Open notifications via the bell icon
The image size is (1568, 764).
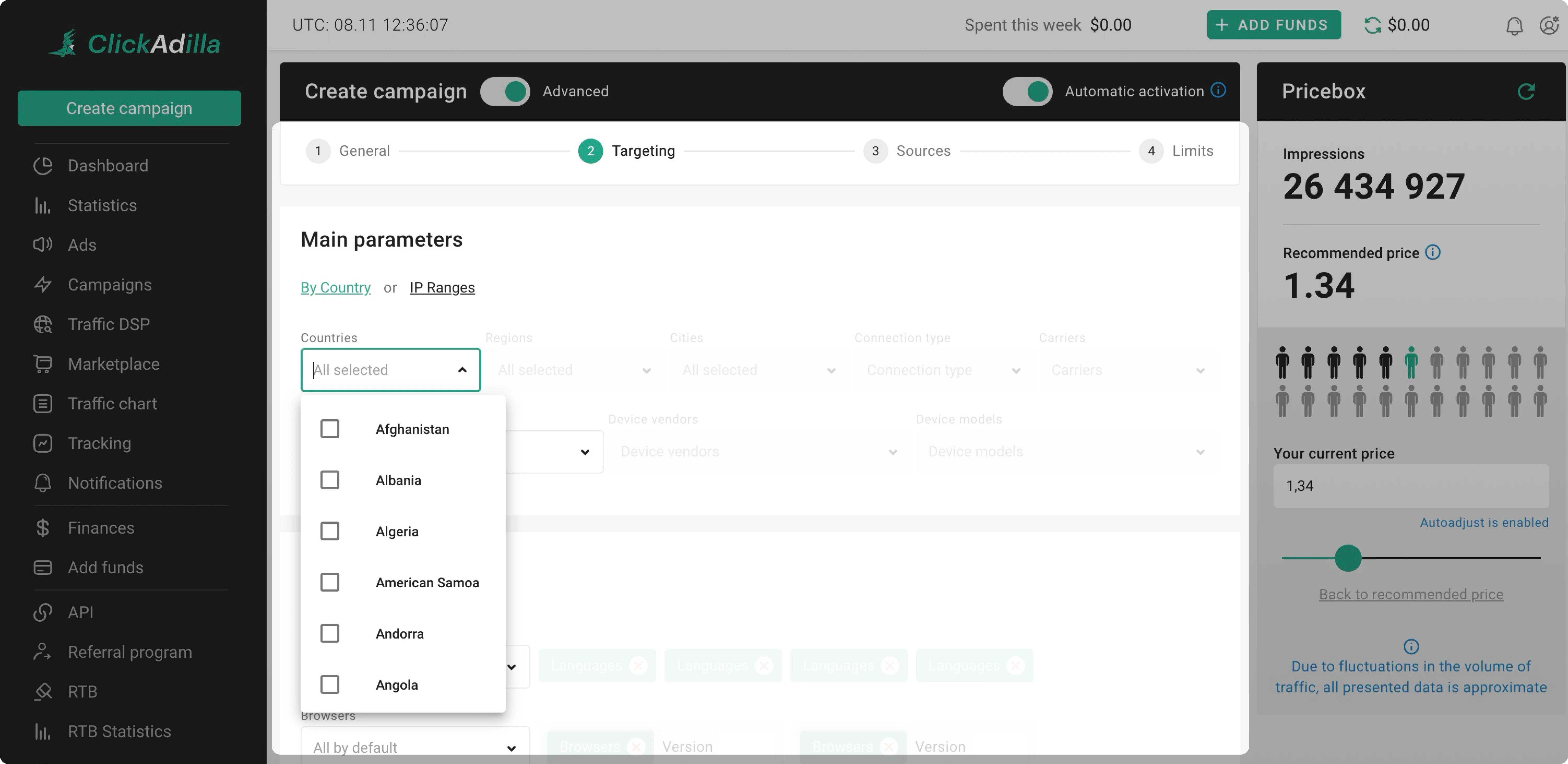point(1515,26)
